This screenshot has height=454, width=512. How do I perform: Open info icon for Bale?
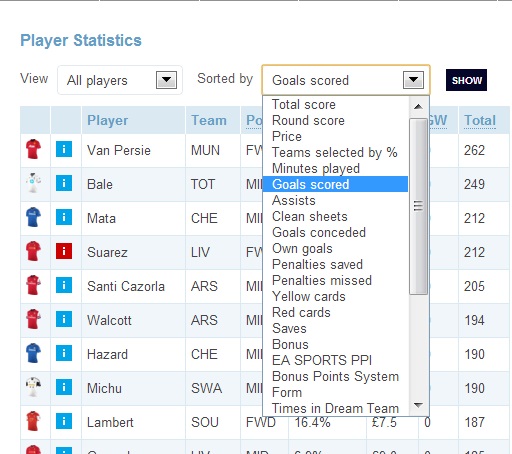coord(64,183)
